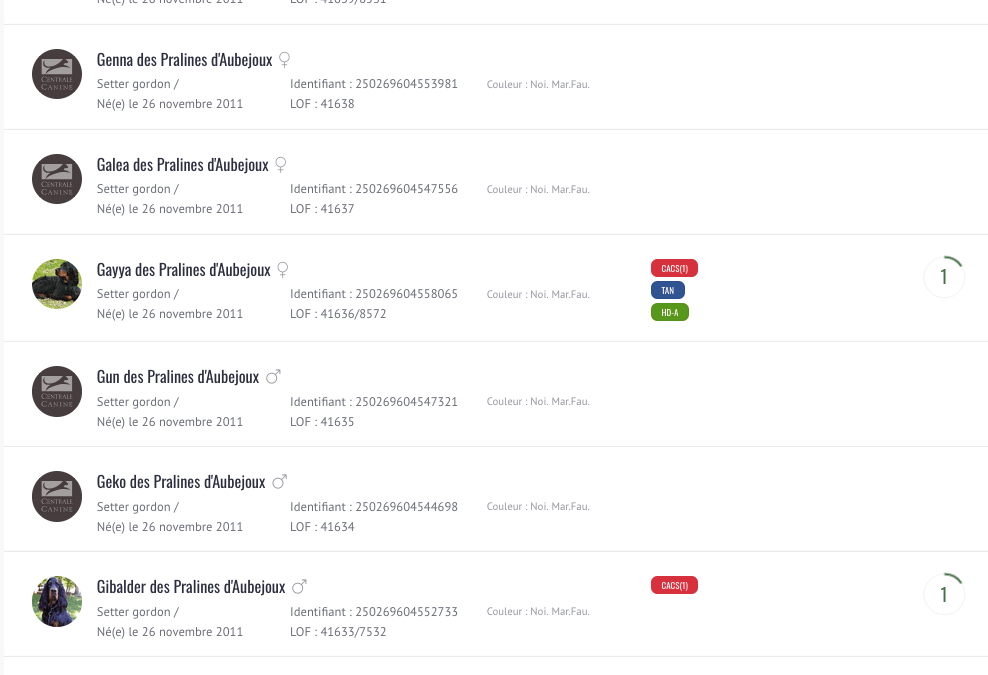The width and height of the screenshot is (988, 675).
Task: Click Geko's Centrale Canine avatar icon
Action: click(57, 497)
